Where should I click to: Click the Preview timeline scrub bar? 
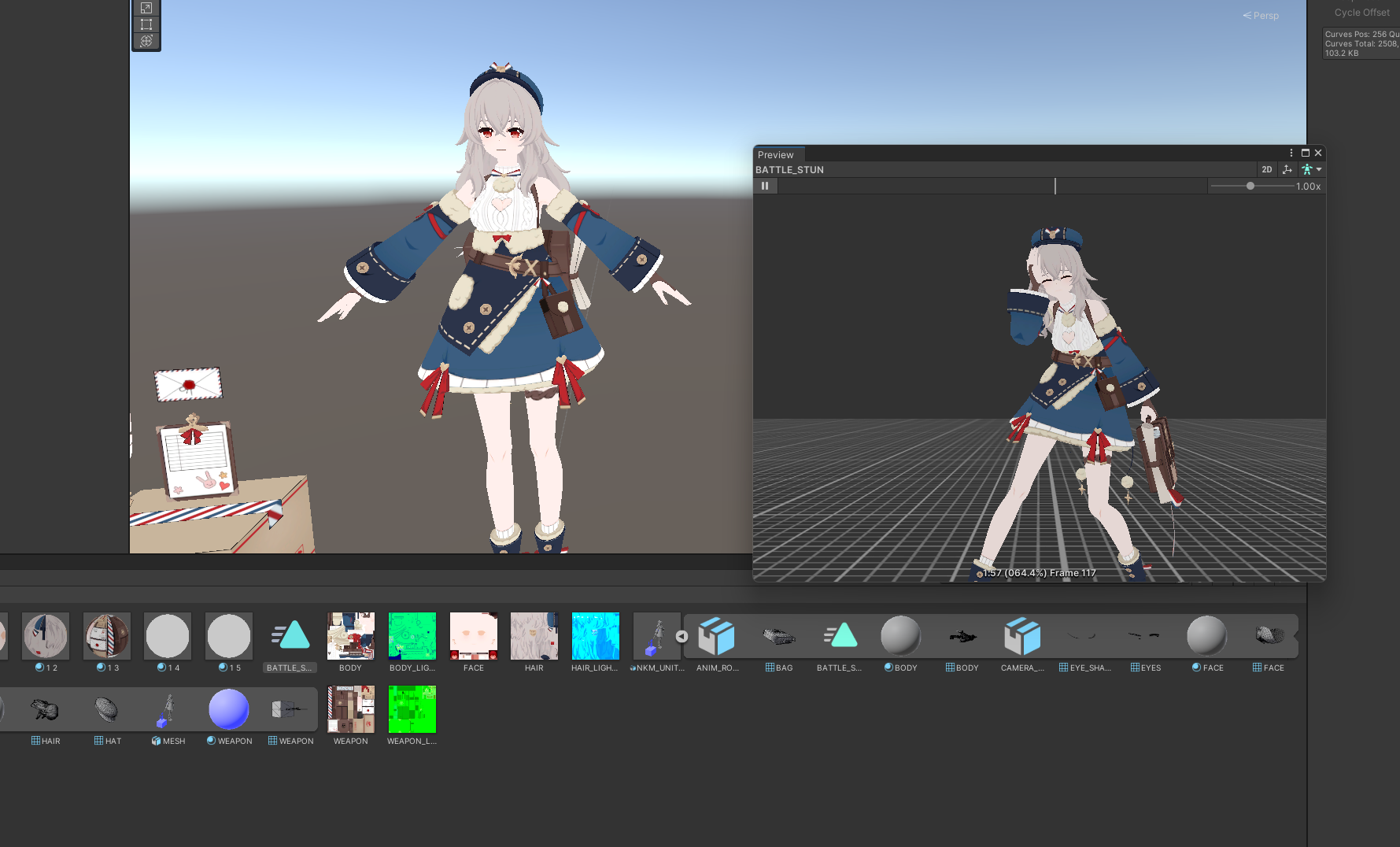pos(992,186)
